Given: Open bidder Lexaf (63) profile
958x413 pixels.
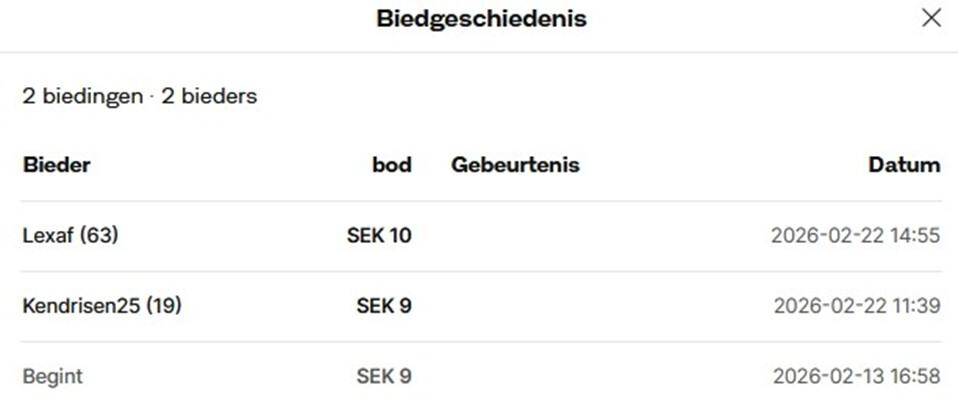Looking at the screenshot, I should [x=70, y=236].
